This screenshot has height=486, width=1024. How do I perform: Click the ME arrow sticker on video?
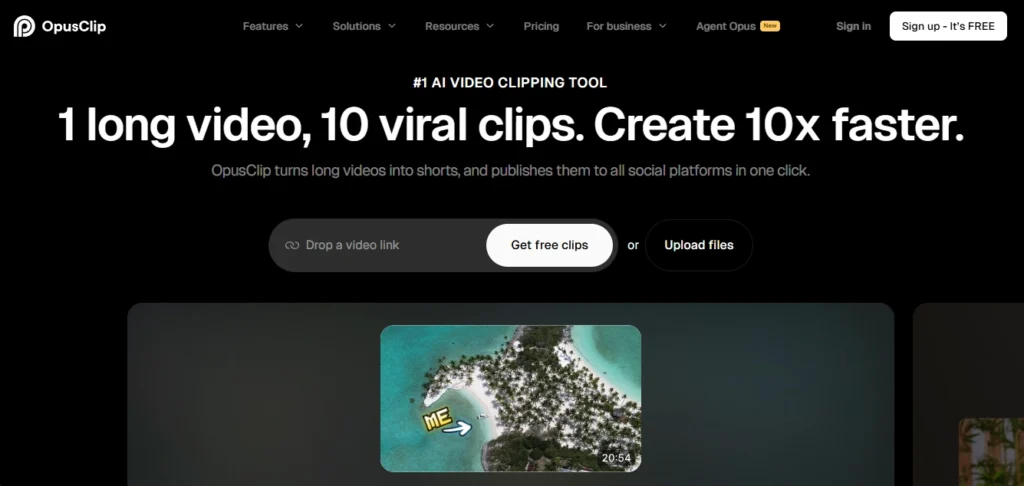pyautogui.click(x=445, y=422)
